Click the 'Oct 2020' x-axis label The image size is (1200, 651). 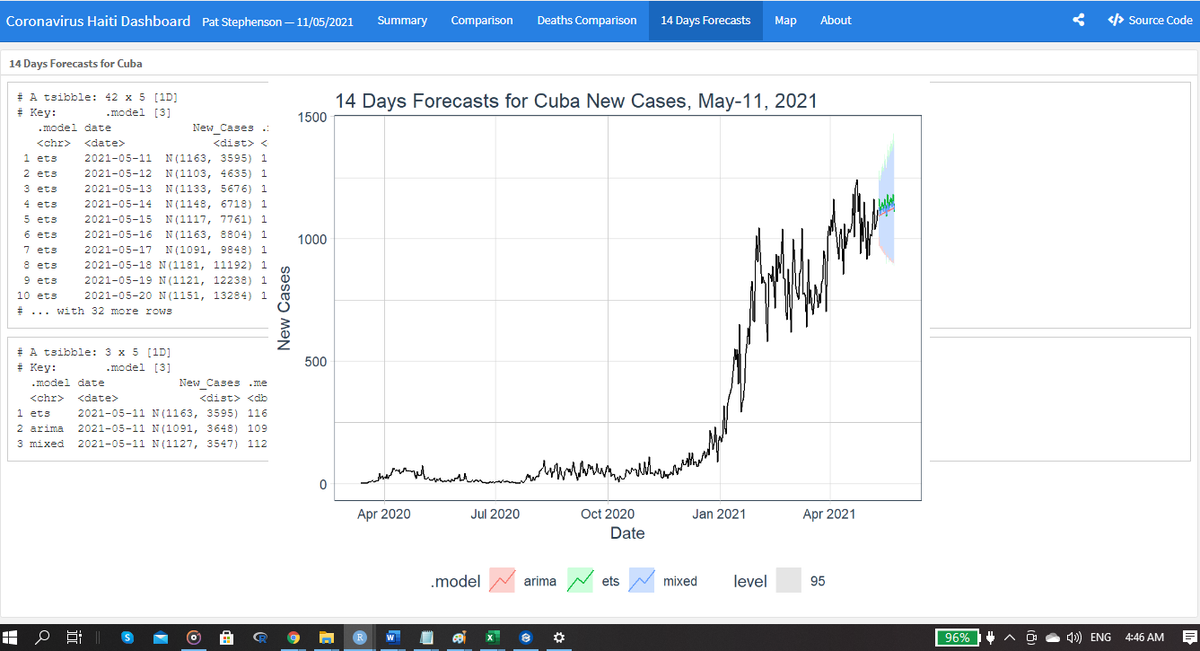coord(607,514)
